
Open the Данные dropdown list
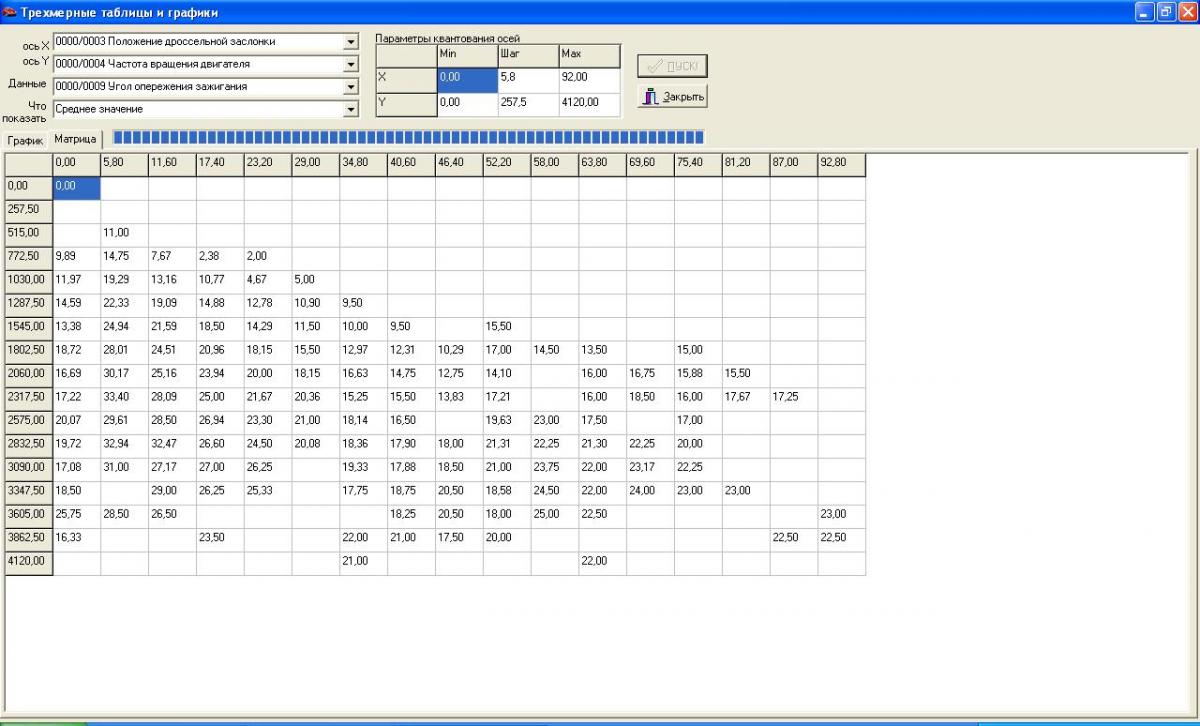[350, 87]
